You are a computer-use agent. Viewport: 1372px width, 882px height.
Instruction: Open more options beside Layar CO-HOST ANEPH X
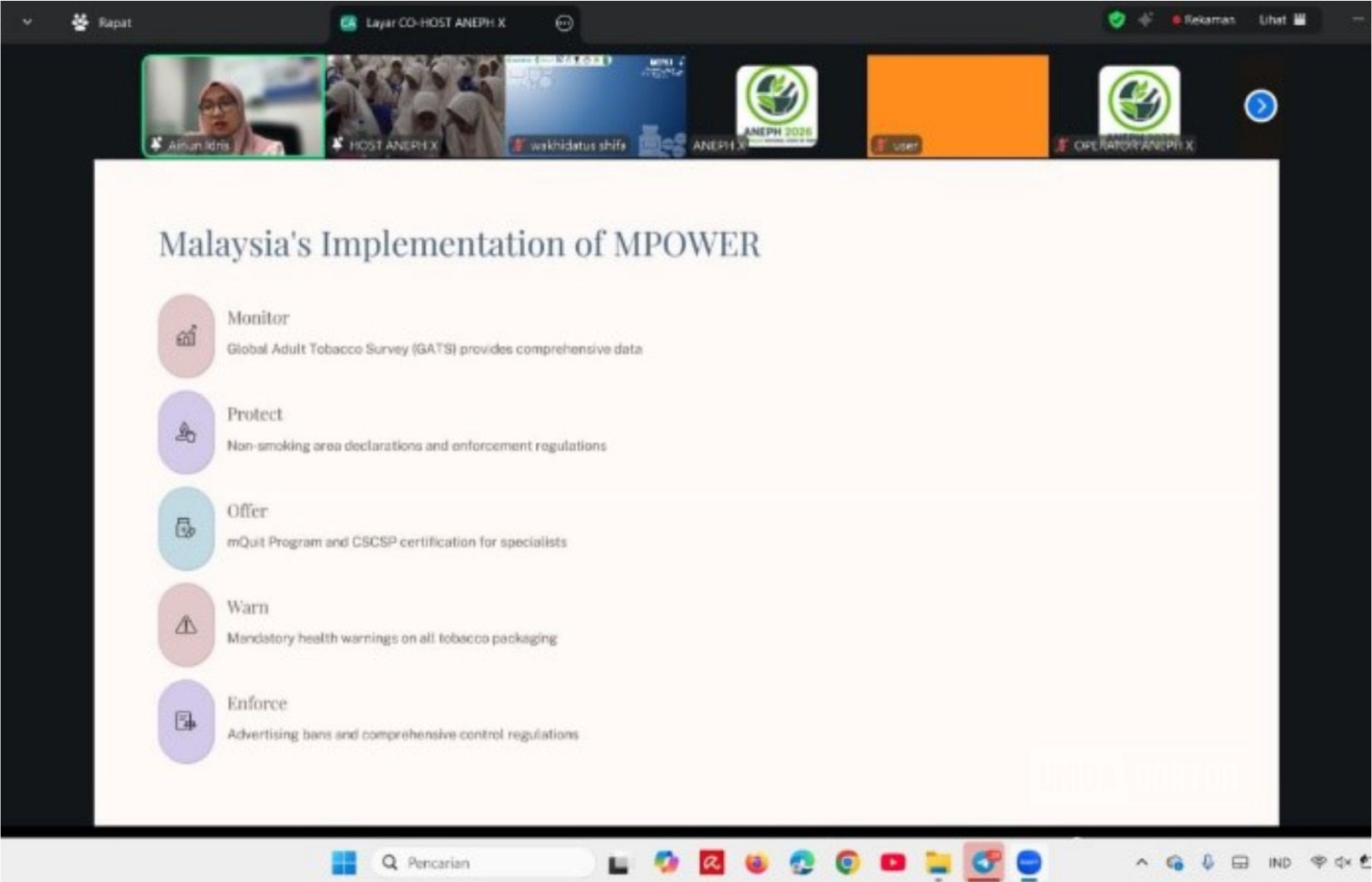[563, 23]
